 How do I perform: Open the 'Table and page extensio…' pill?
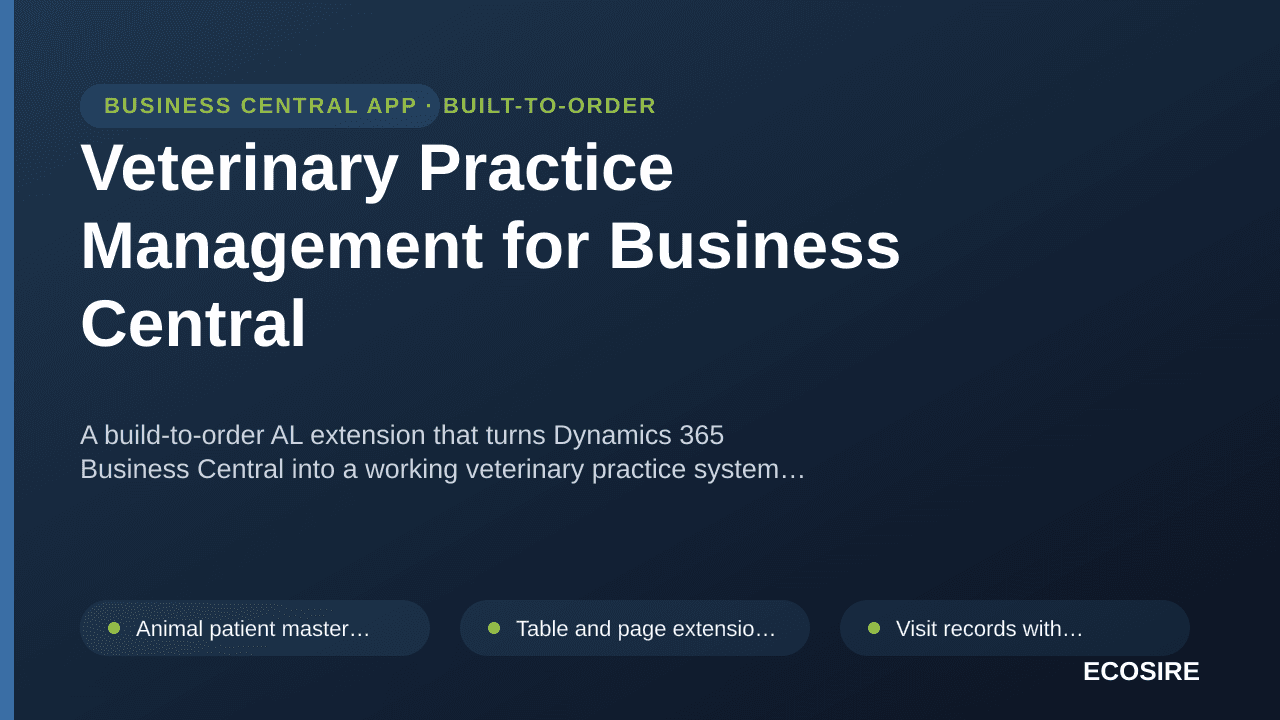point(635,628)
